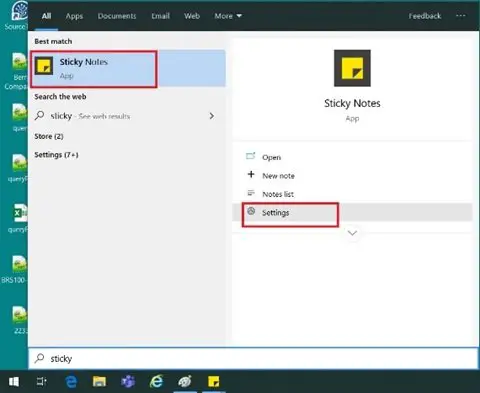Click magnifier icon in search box
Image resolution: width=480 pixels, height=393 pixels.
click(39, 358)
